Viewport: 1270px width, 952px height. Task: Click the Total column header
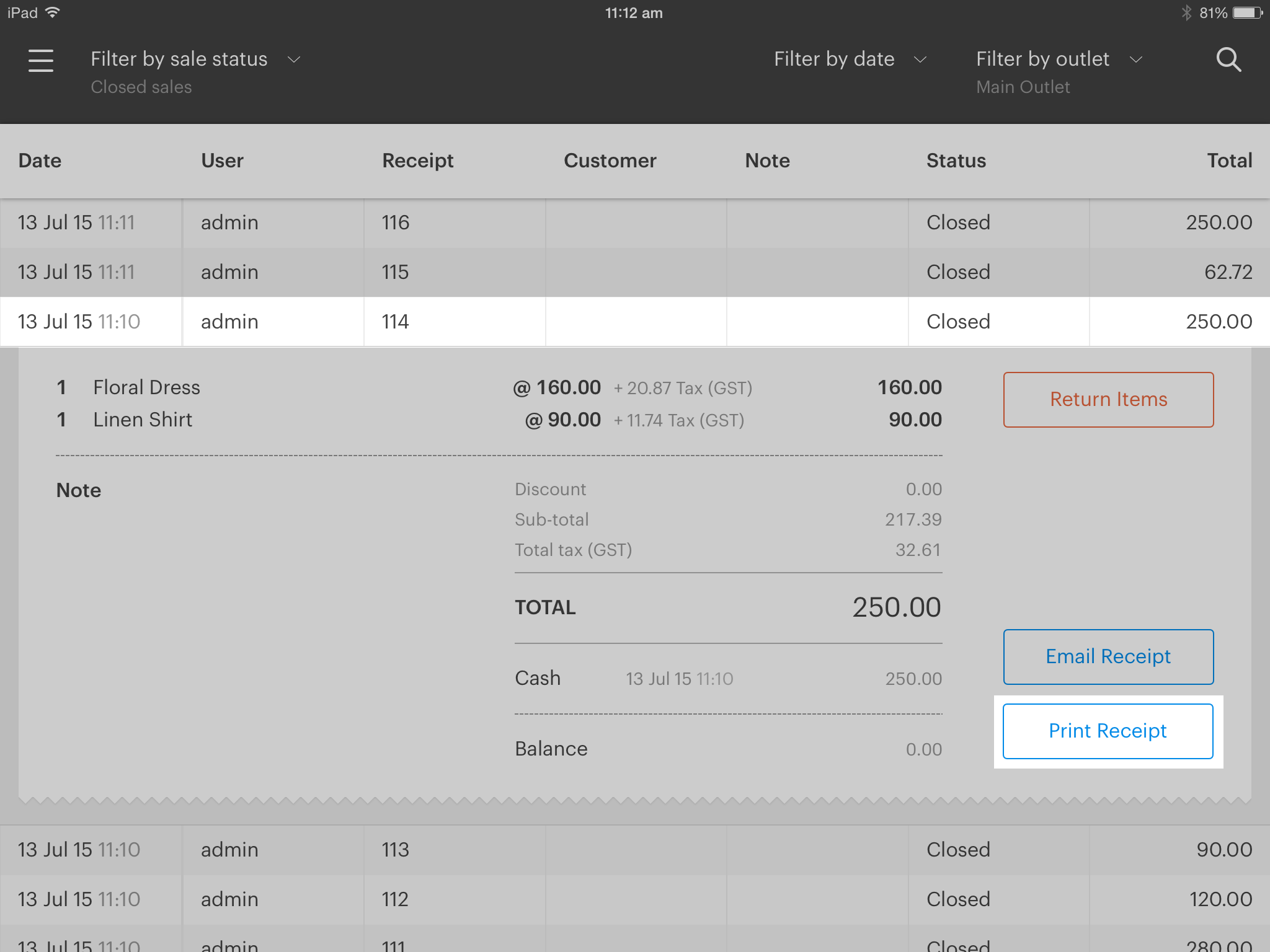point(1228,161)
